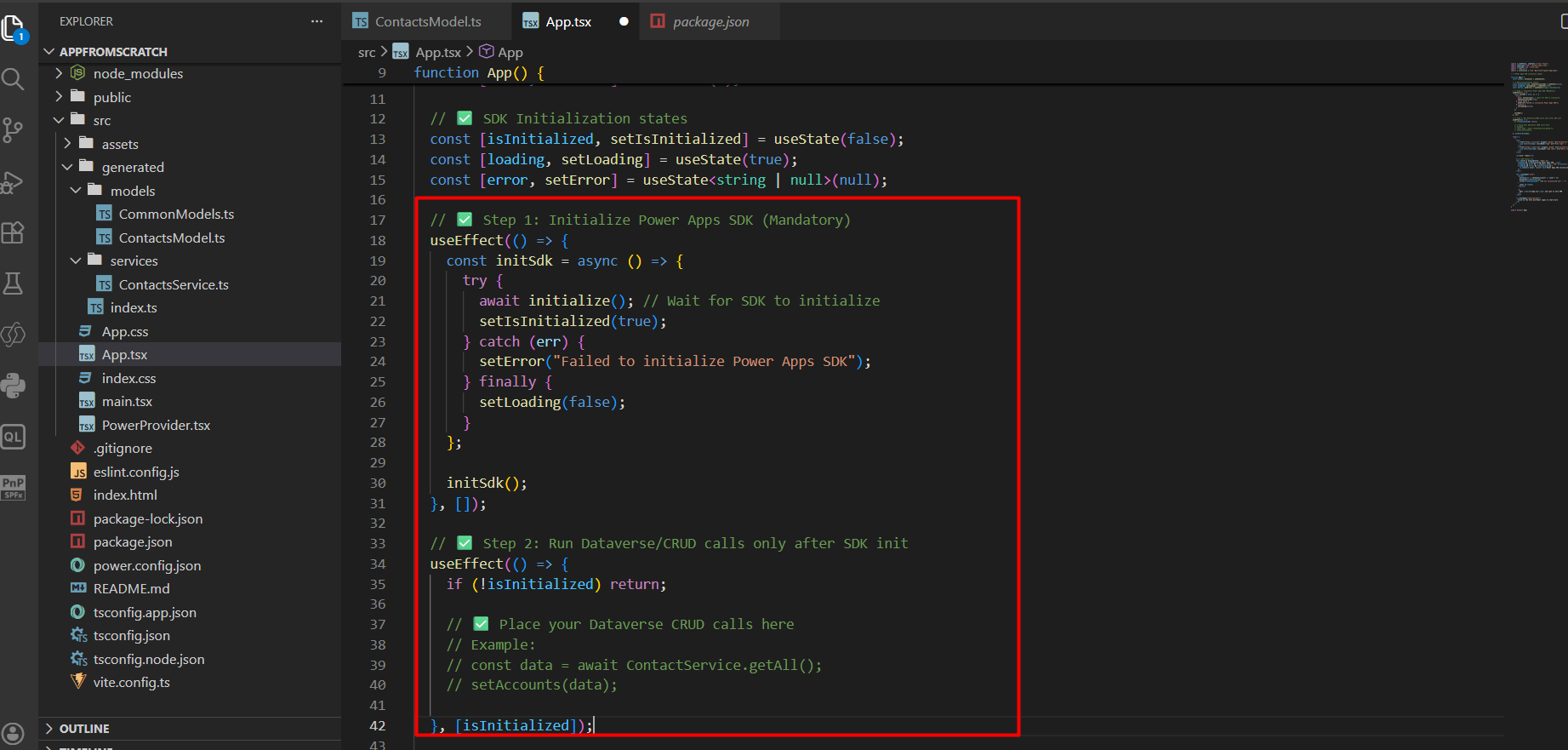Open the Extensions view
1568x750 pixels.
coord(13,232)
